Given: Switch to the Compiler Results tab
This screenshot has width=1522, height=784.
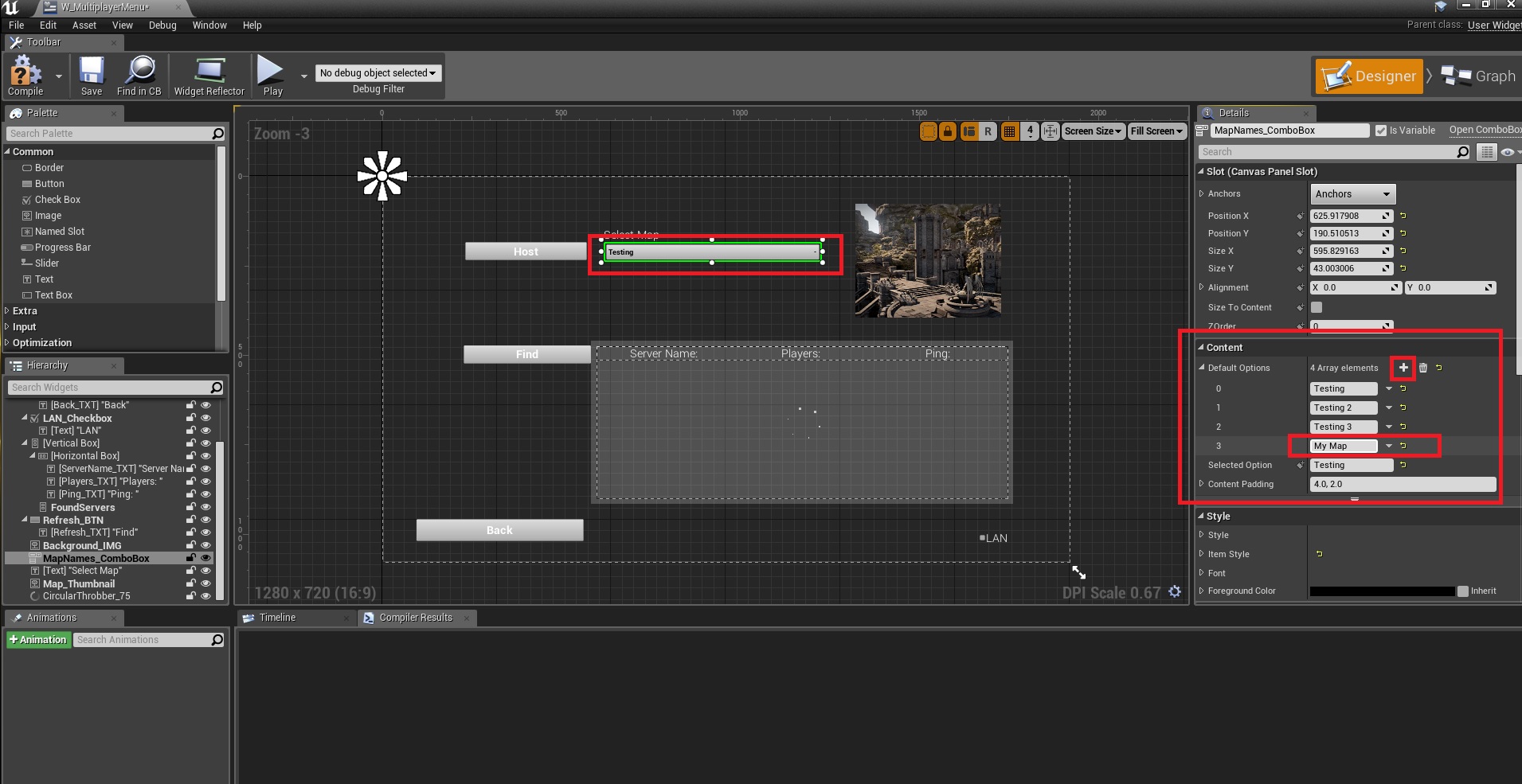Looking at the screenshot, I should point(415,618).
